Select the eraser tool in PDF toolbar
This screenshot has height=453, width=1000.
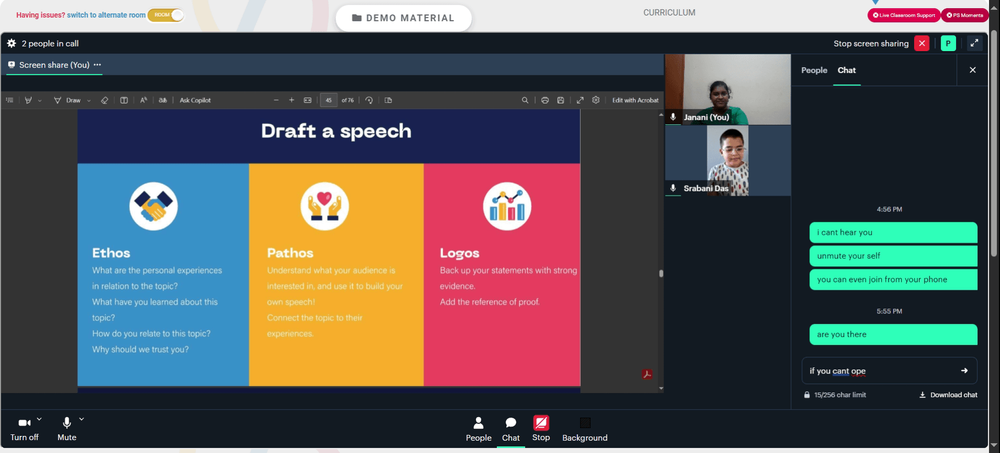105,100
